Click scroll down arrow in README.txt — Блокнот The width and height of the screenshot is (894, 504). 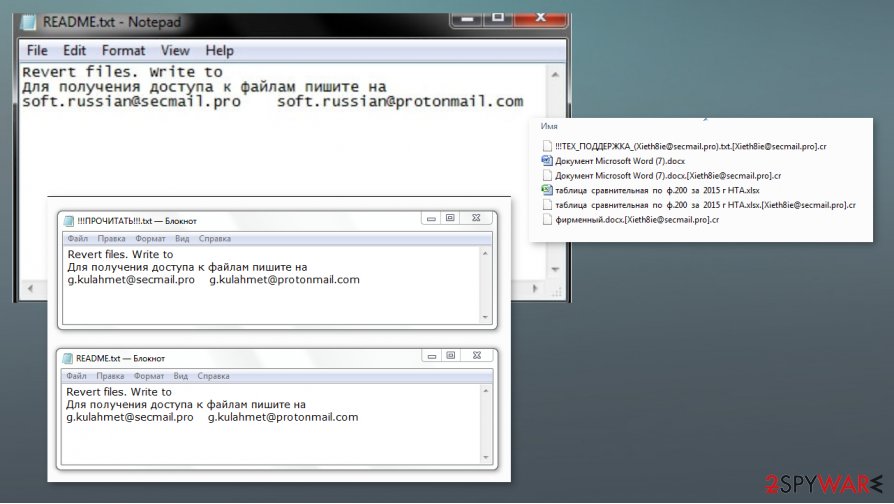pos(486,457)
